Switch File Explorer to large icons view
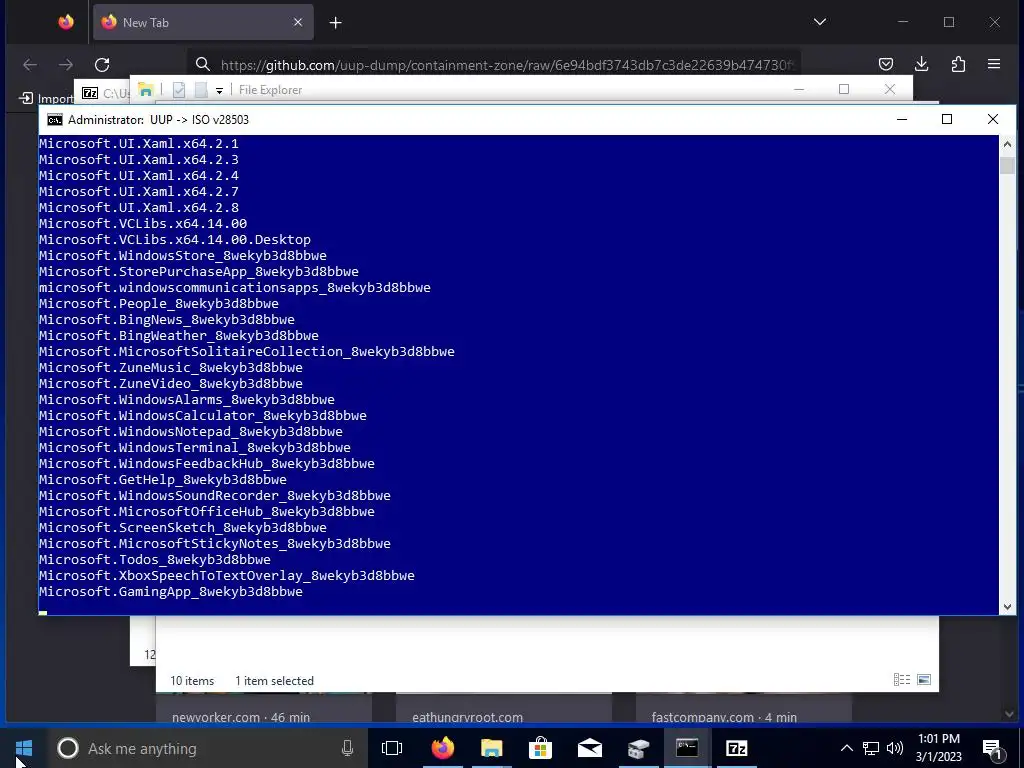Screen dimensions: 1024x768 924,680
